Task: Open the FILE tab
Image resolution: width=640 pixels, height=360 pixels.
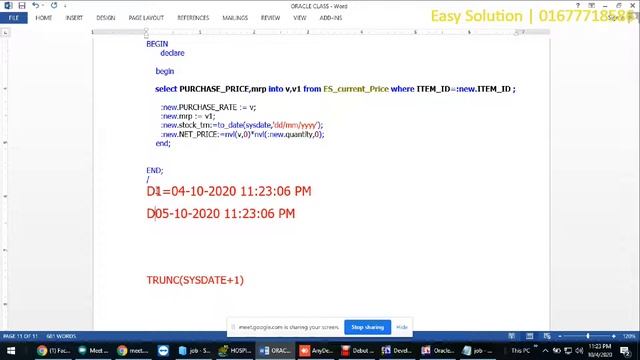Action: 13,18
